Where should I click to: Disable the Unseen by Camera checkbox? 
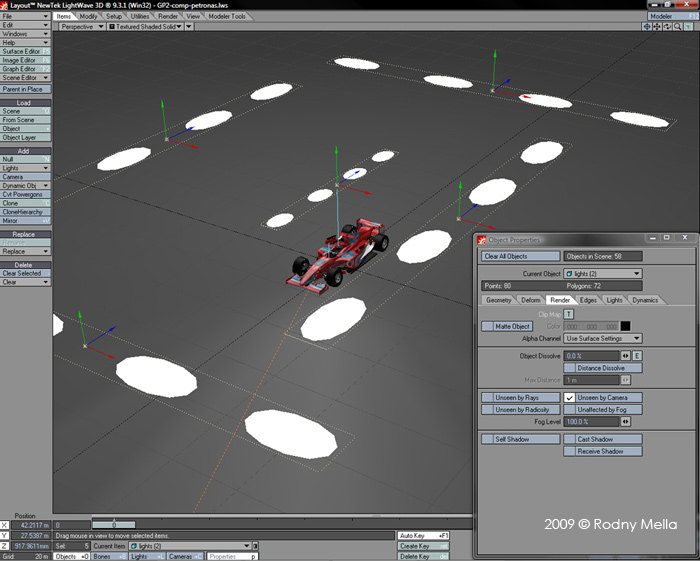570,397
